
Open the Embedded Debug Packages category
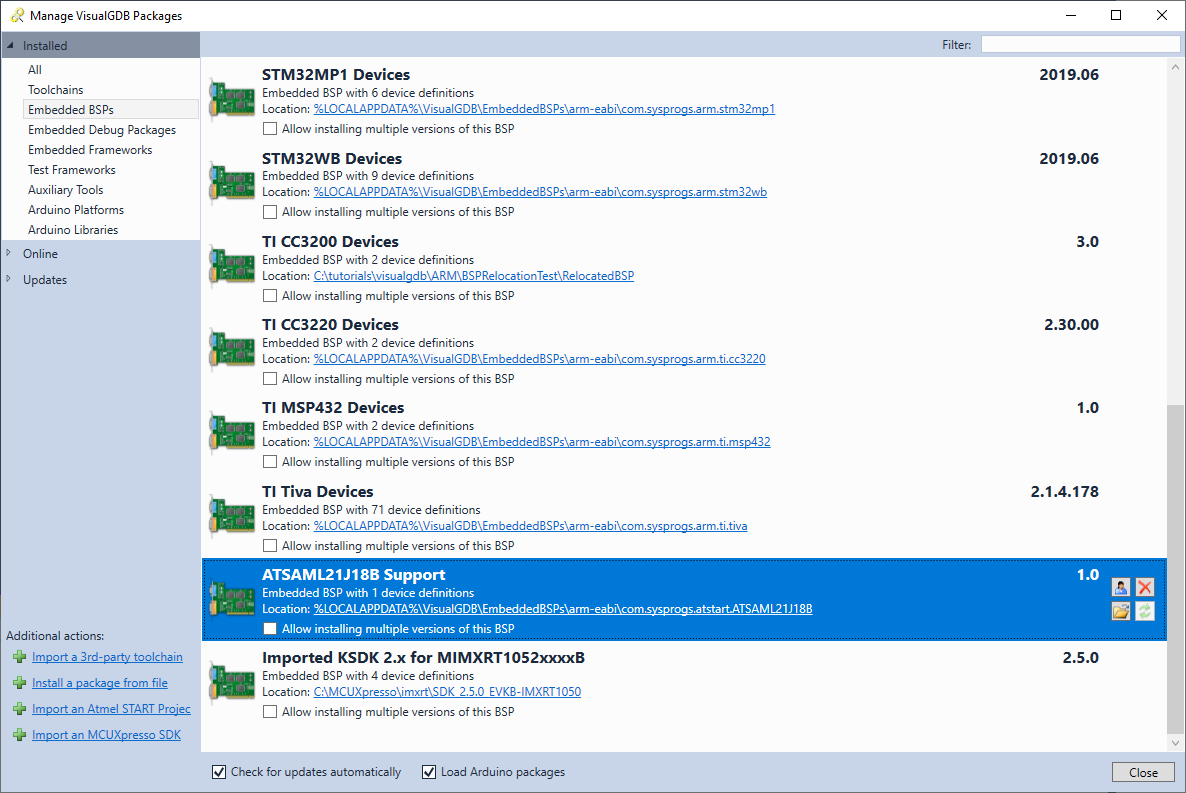tap(101, 130)
